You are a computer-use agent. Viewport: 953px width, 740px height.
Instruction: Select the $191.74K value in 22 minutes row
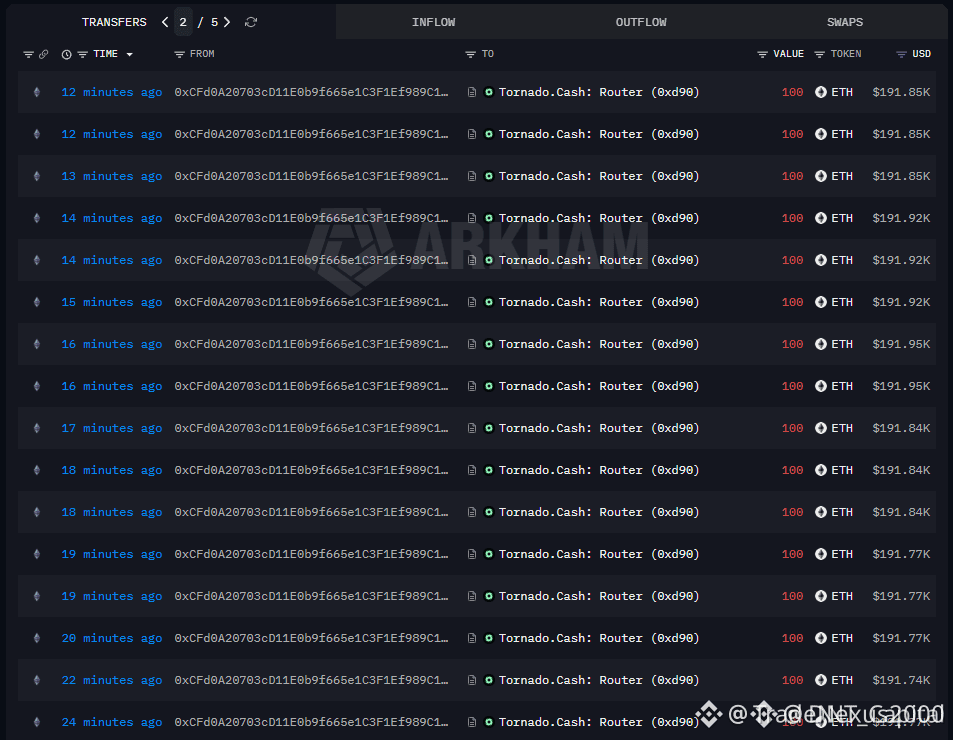click(901, 680)
